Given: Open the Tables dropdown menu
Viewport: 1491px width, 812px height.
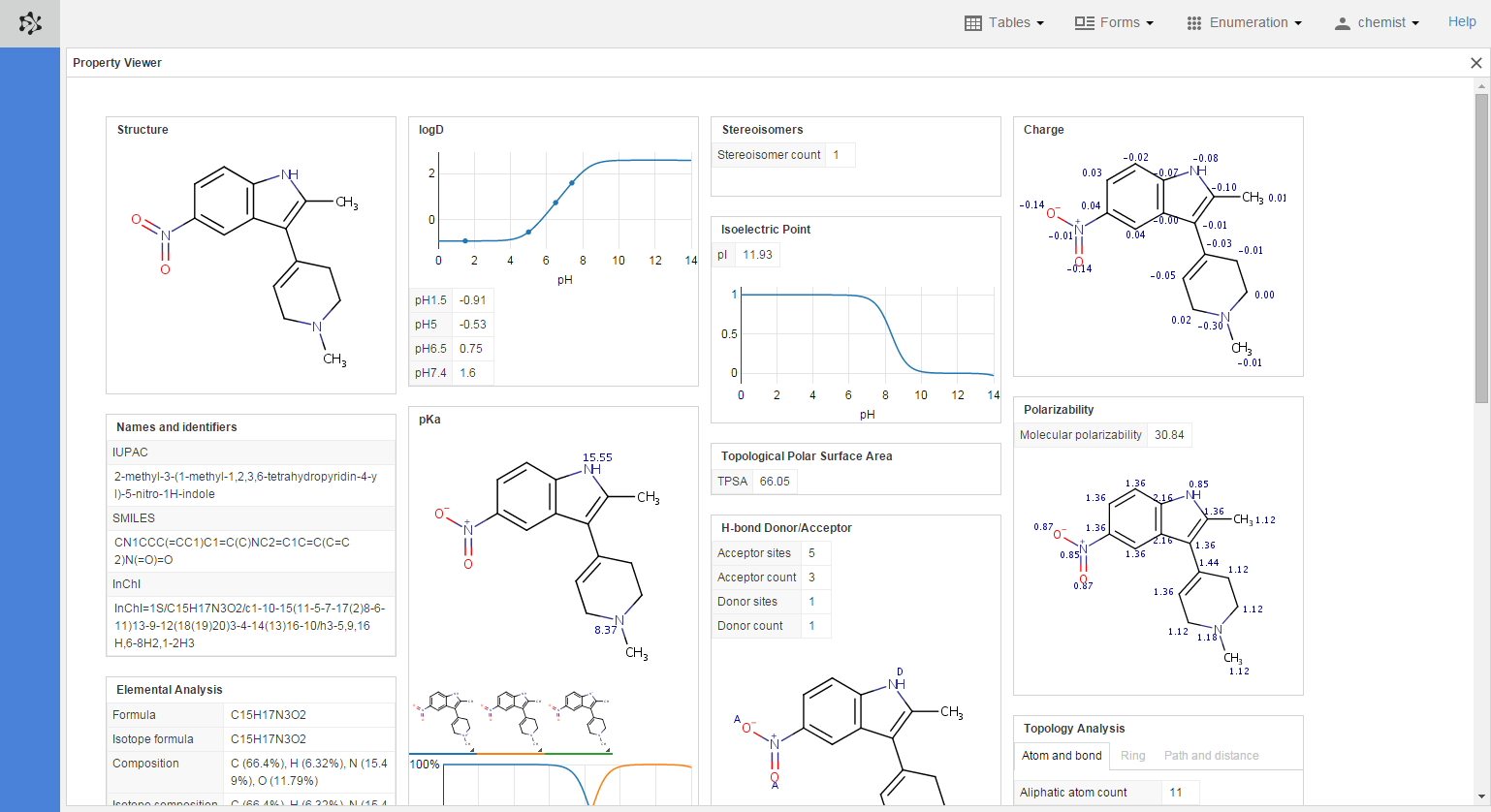Looking at the screenshot, I should [1004, 23].
